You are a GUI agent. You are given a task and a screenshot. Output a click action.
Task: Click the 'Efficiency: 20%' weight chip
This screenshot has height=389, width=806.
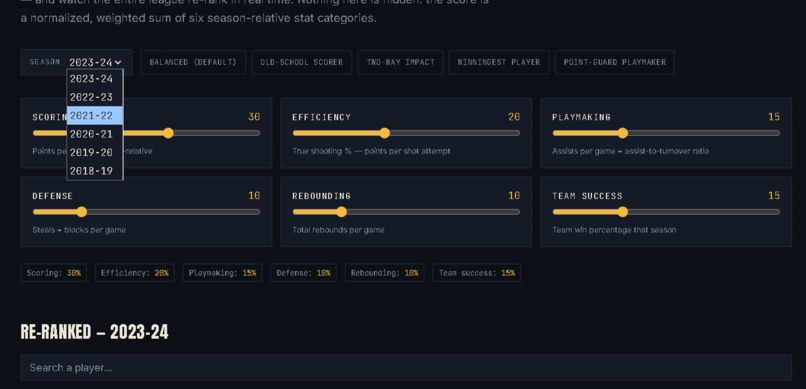tap(135, 273)
